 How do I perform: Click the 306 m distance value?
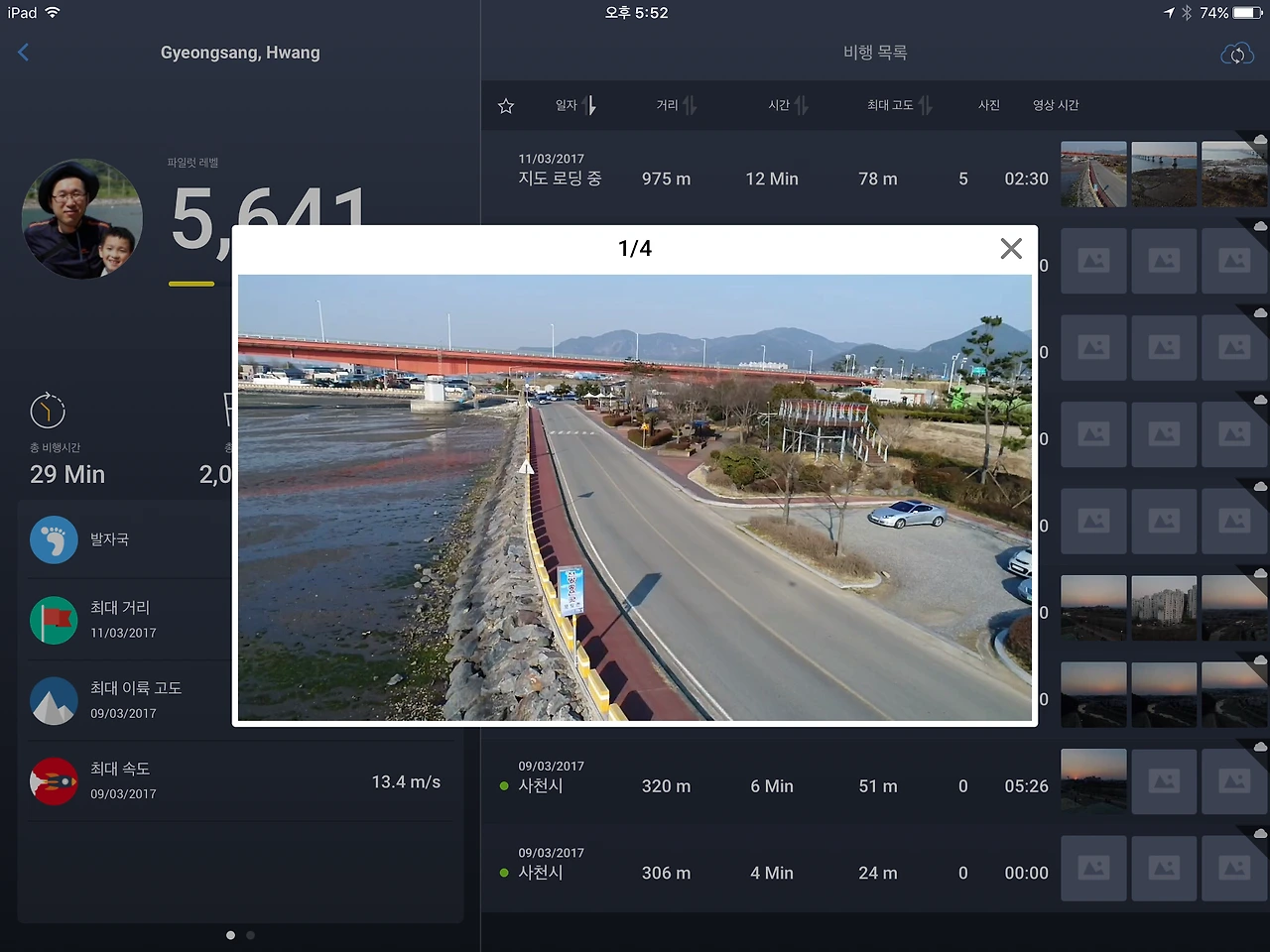click(x=666, y=873)
